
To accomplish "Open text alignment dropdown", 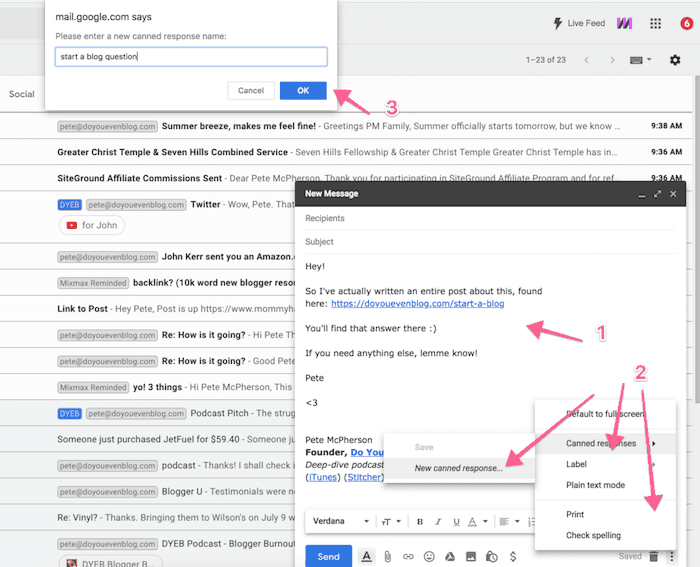I will [x=509, y=521].
